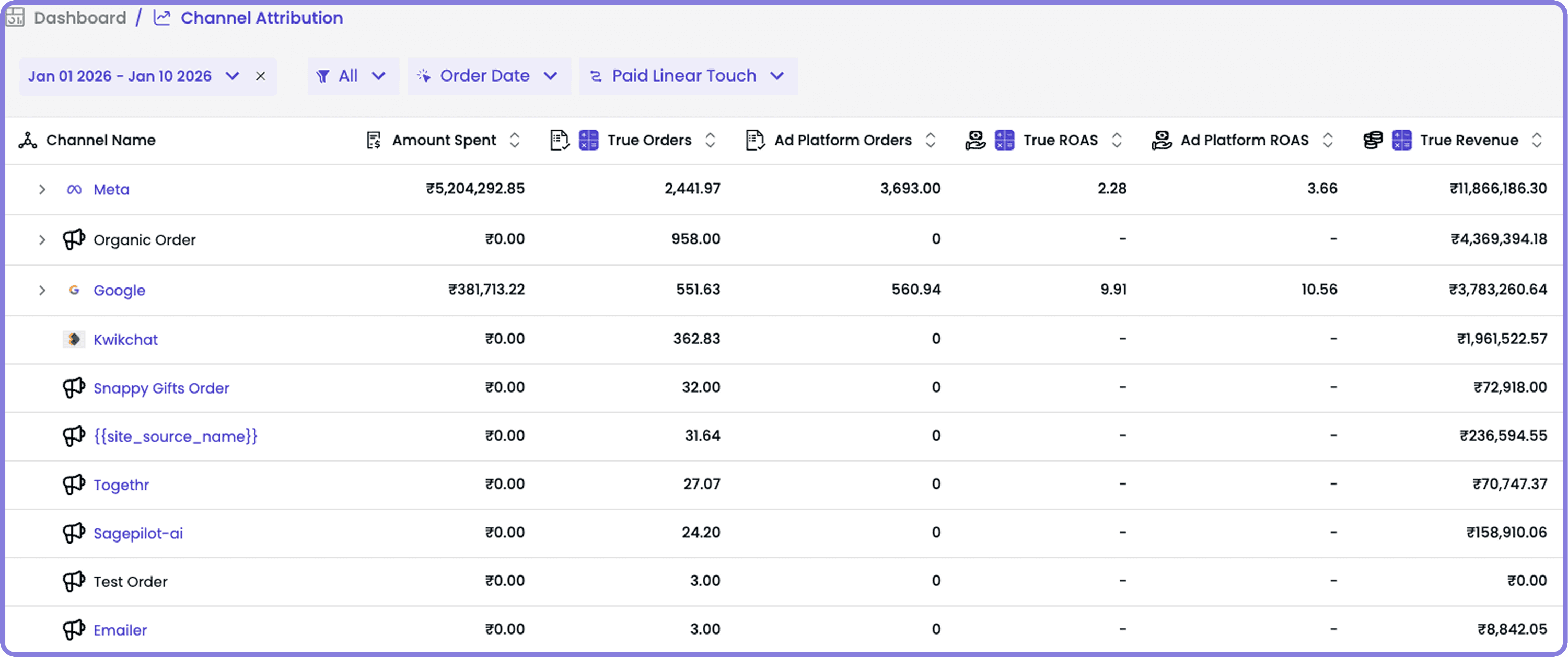Click the Dashboard home icon in breadcrumb
Viewport: 1568px width, 657px height.
point(15,17)
